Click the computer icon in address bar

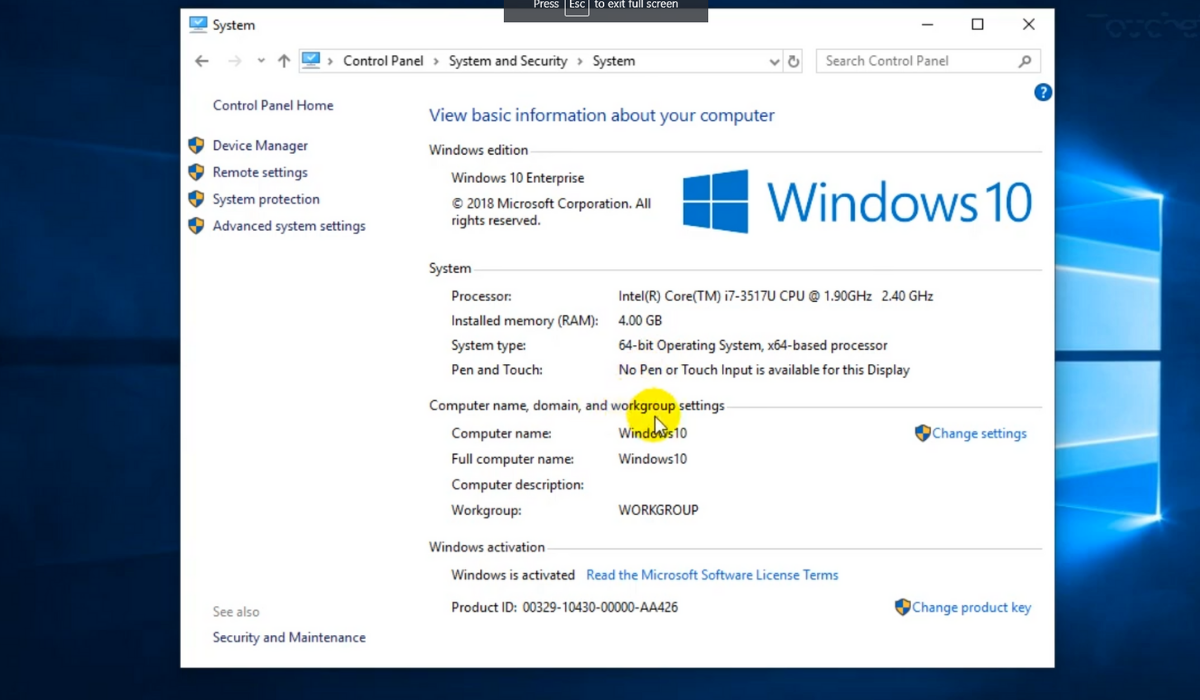[x=311, y=61]
